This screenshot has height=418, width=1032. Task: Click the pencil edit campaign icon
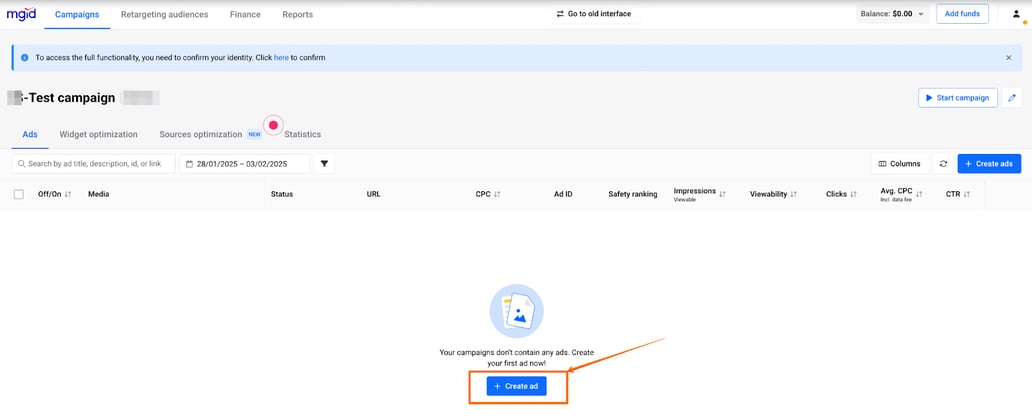[x=1012, y=98]
